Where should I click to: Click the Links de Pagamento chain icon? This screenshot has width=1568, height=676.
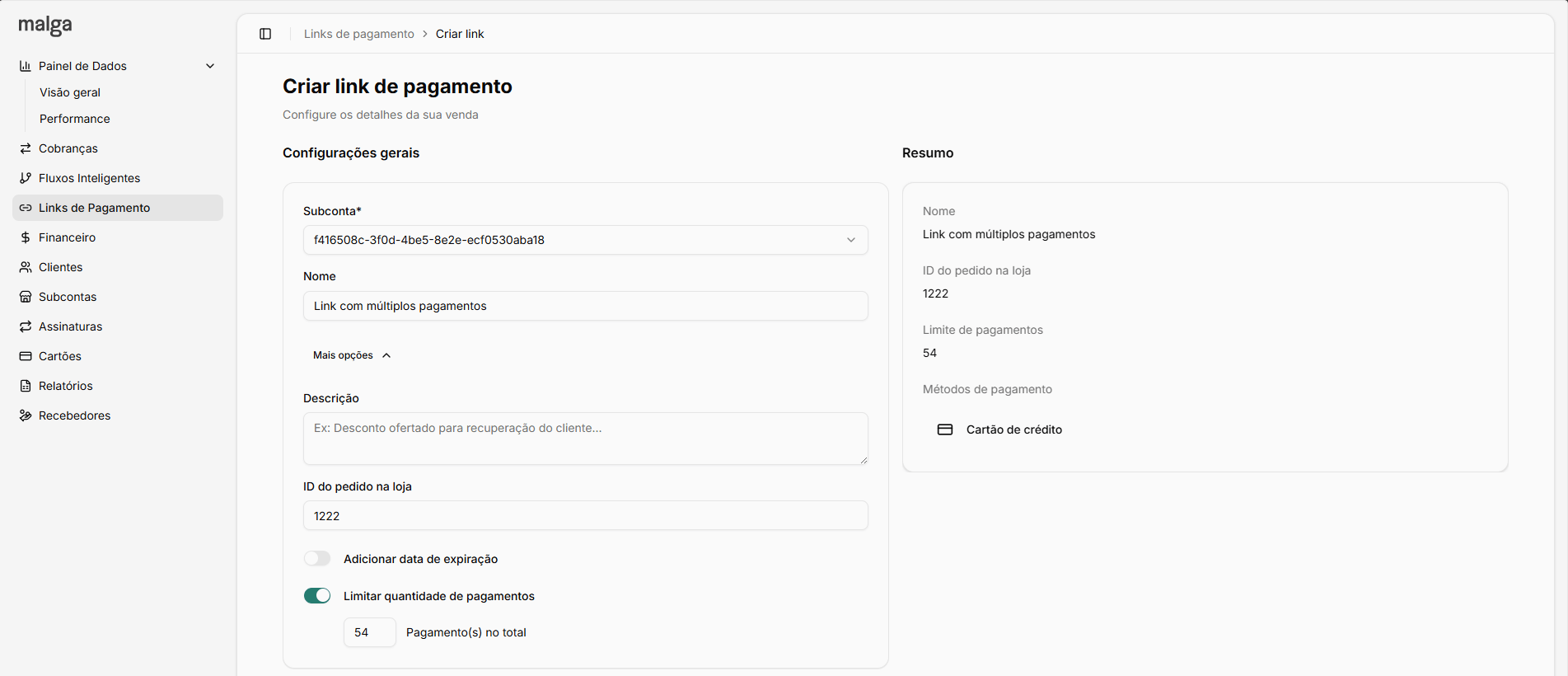point(26,208)
